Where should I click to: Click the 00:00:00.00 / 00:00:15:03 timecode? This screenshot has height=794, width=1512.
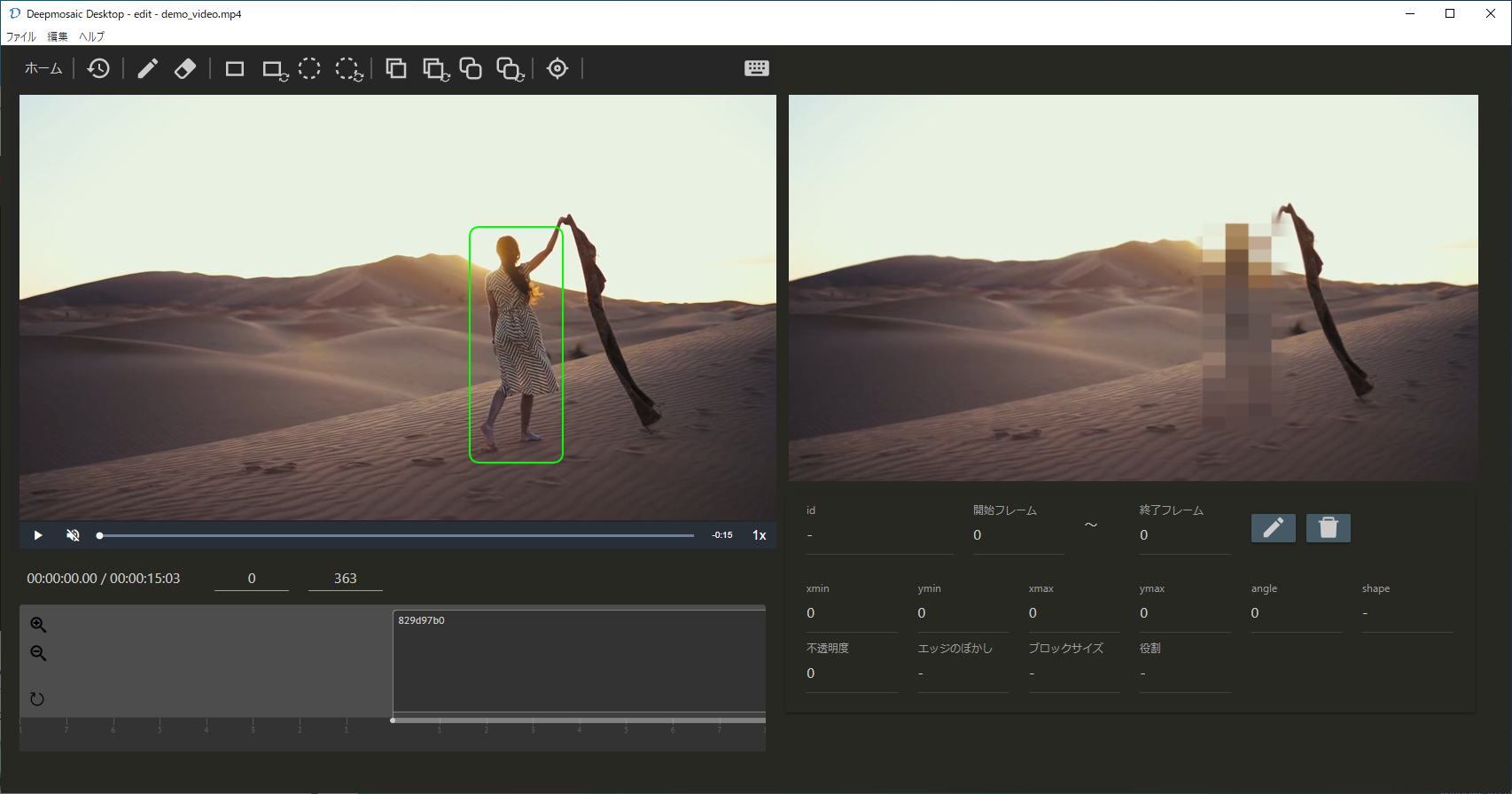[104, 579]
